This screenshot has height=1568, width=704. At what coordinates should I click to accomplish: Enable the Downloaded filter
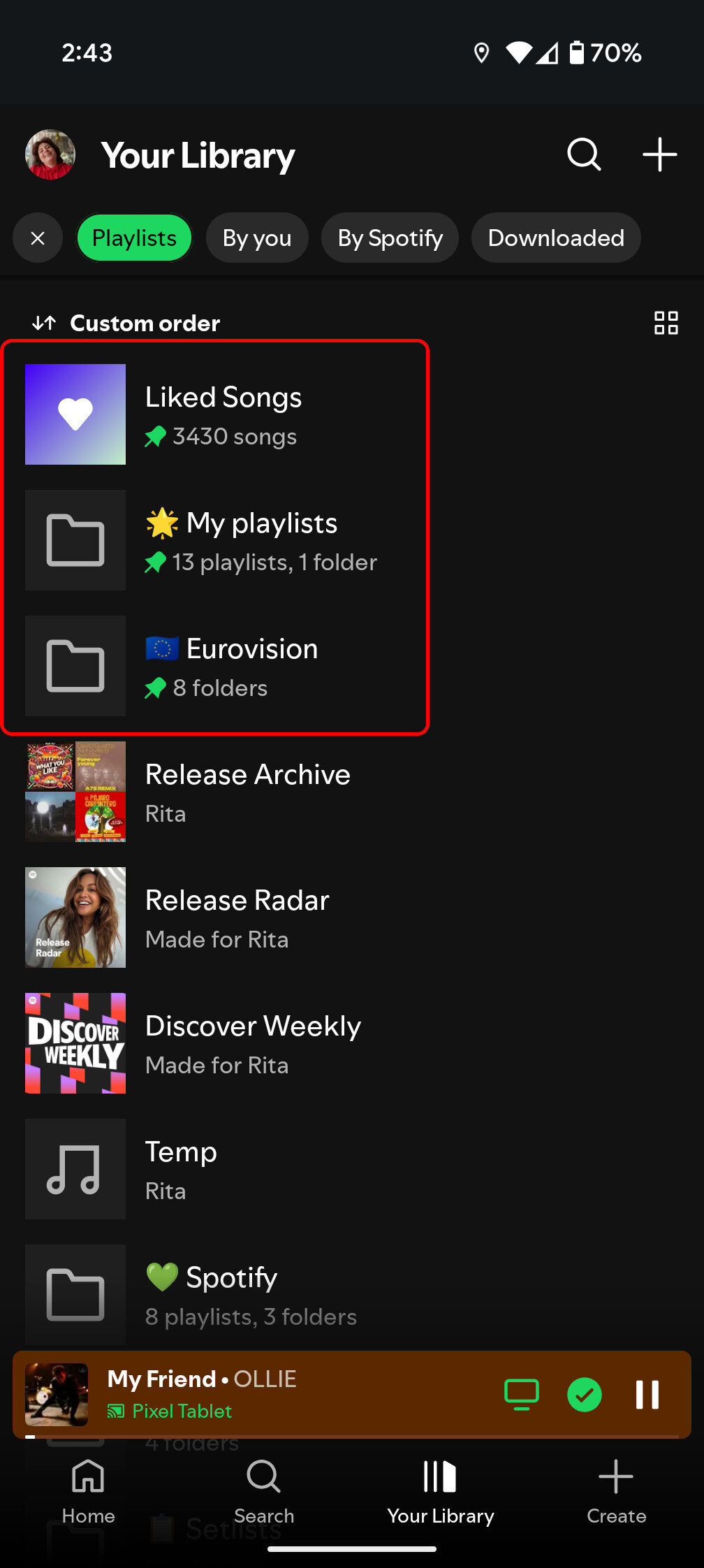coord(556,238)
